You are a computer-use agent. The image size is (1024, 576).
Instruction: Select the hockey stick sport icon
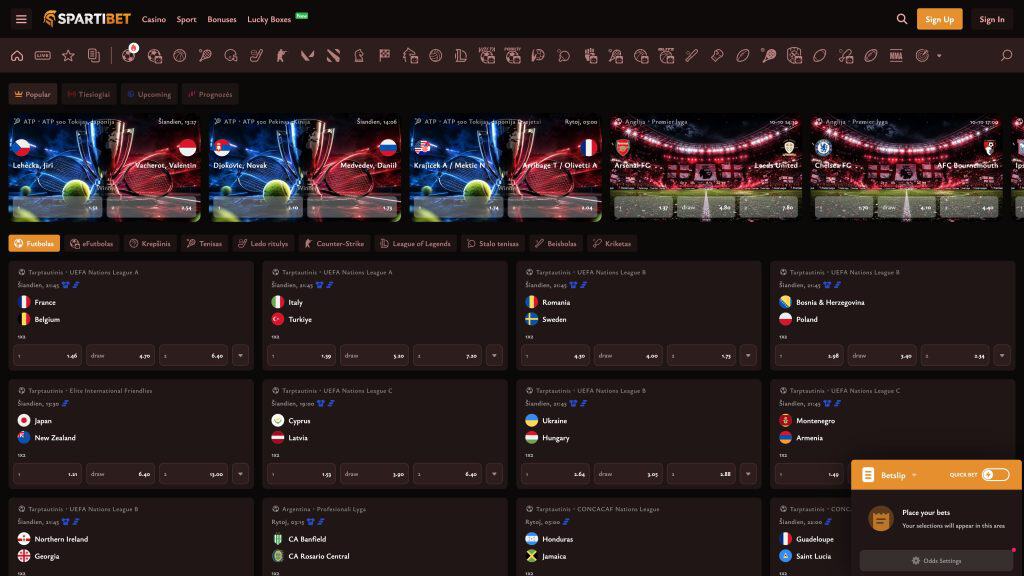[x=256, y=56]
